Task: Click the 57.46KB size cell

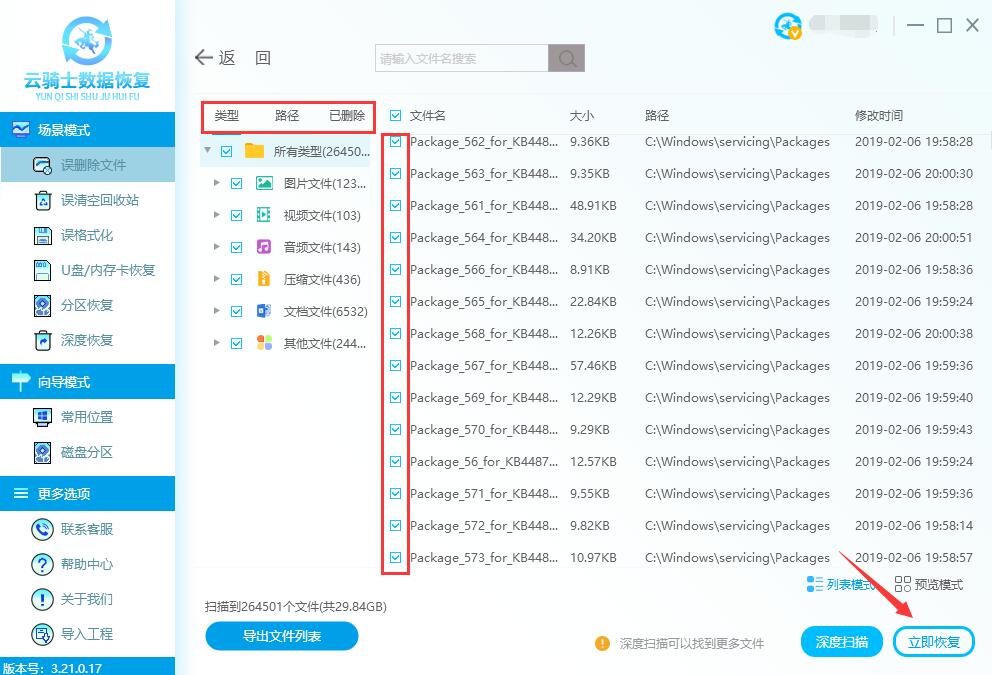Action: point(593,366)
